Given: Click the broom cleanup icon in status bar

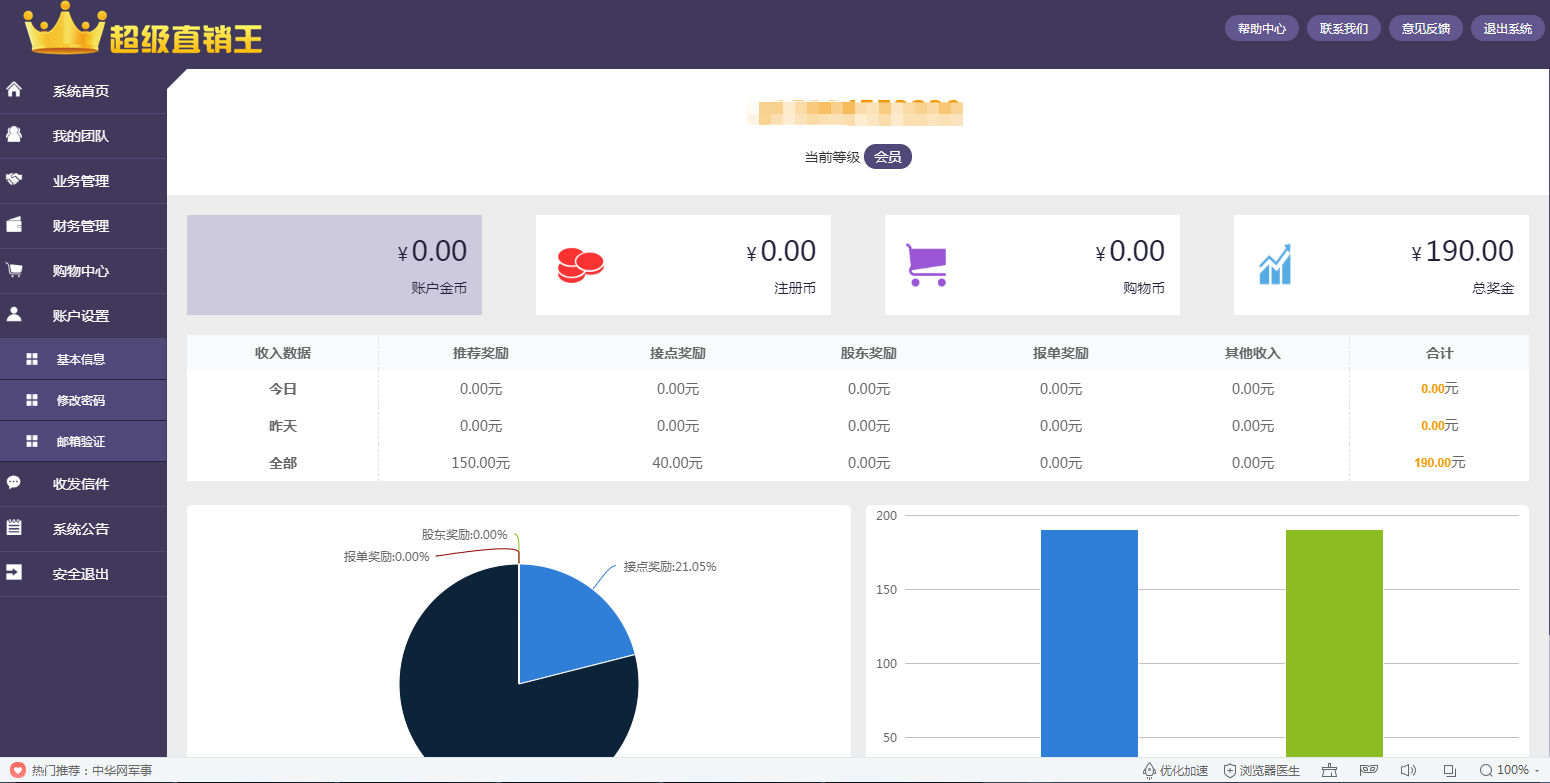Looking at the screenshot, I should pyautogui.click(x=1329, y=770).
